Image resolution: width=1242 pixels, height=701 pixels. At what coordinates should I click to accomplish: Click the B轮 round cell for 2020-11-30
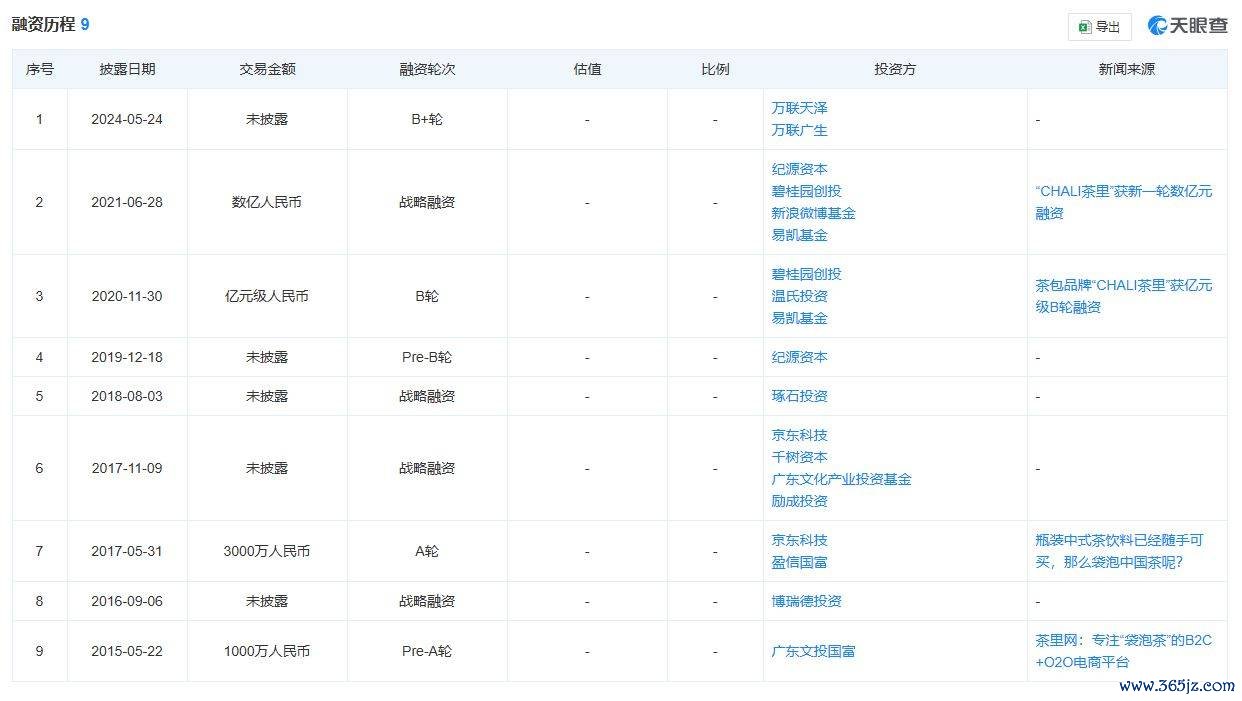pos(427,296)
